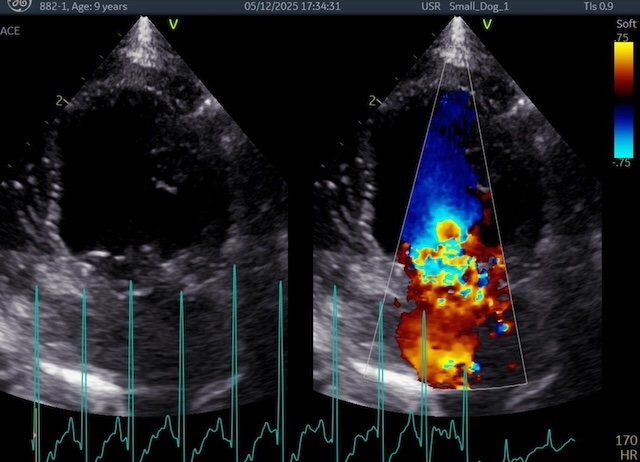Click depth marker 2 on the left image
This screenshot has width=640, height=462.
(58, 100)
